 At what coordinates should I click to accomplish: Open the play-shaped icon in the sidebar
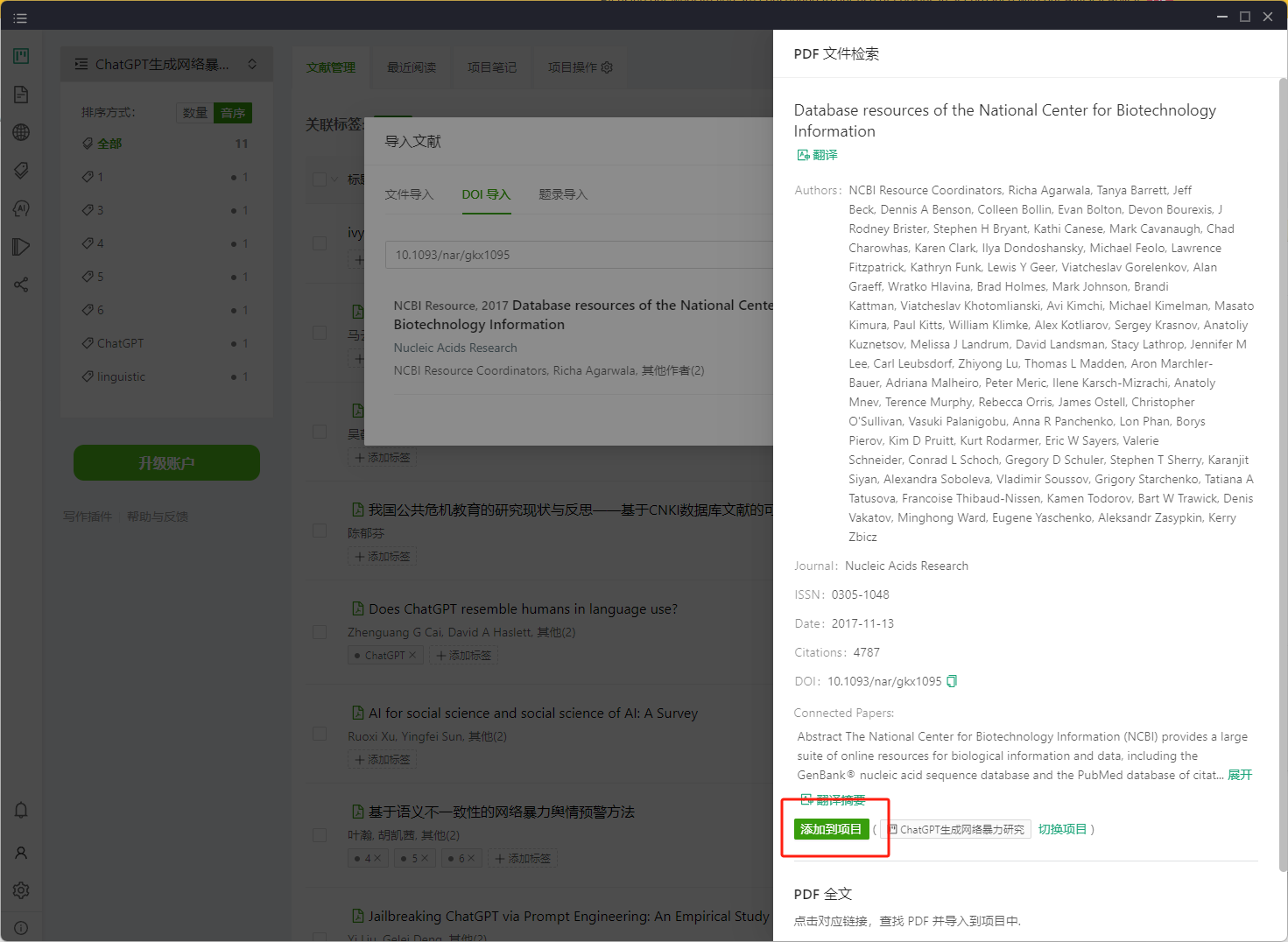coord(21,247)
